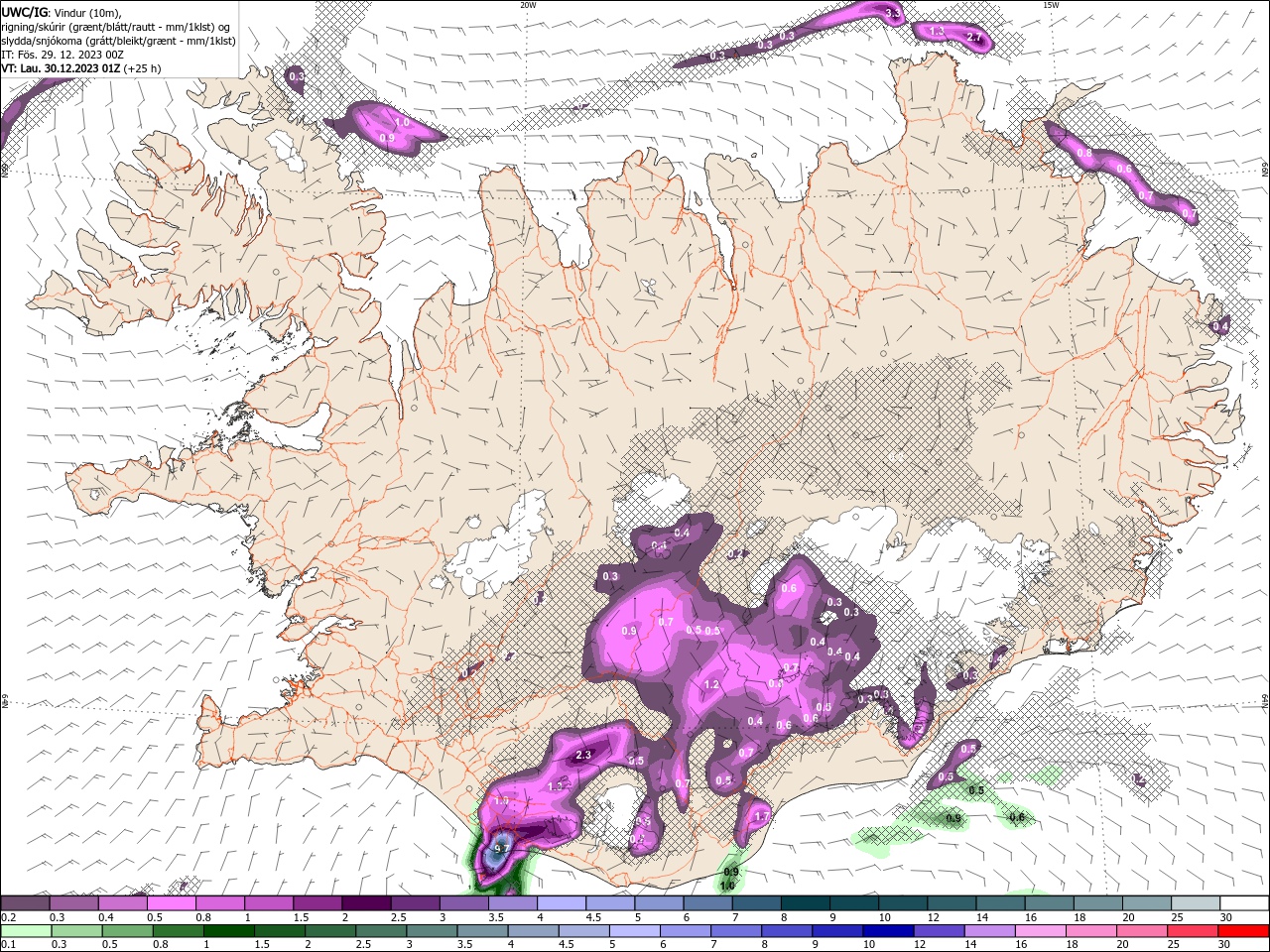This screenshot has width=1270, height=952.
Task: Click the 20W longitude label
Action: (528, 5)
